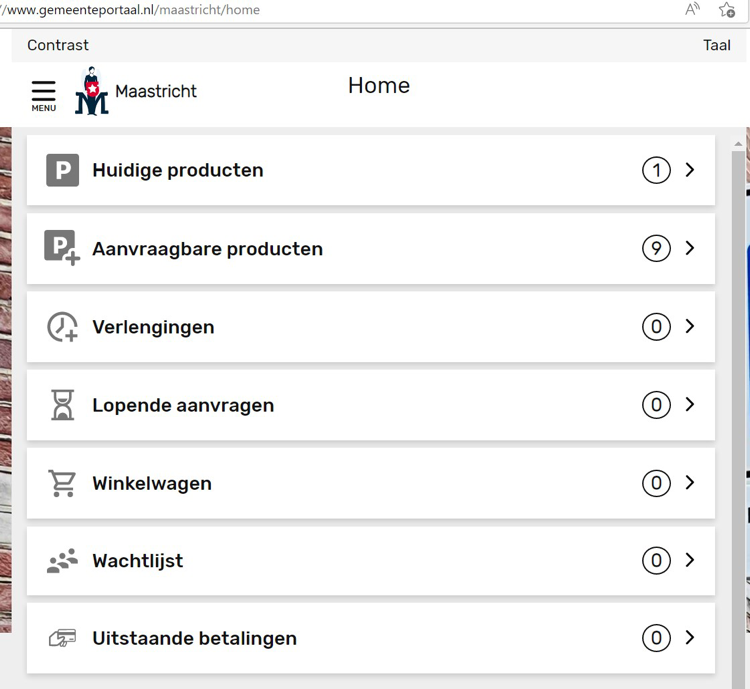Image resolution: width=750 pixels, height=689 pixels.
Task: Click the count badge on Aanvraagbare producten
Action: coord(656,248)
